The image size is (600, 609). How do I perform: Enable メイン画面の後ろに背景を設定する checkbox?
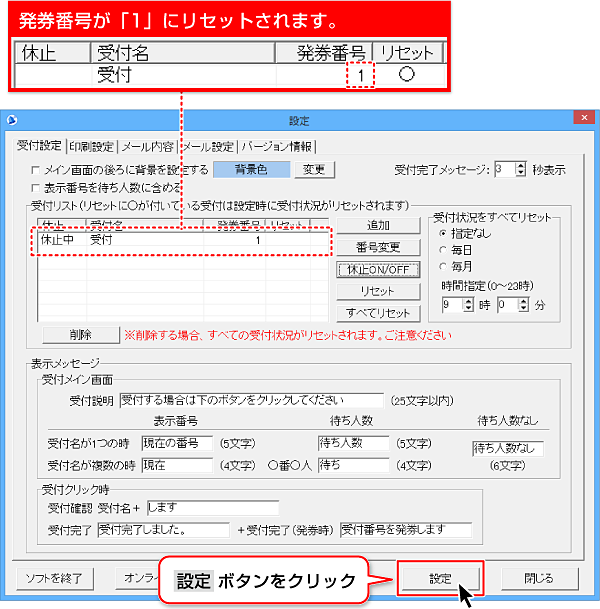click(35, 170)
